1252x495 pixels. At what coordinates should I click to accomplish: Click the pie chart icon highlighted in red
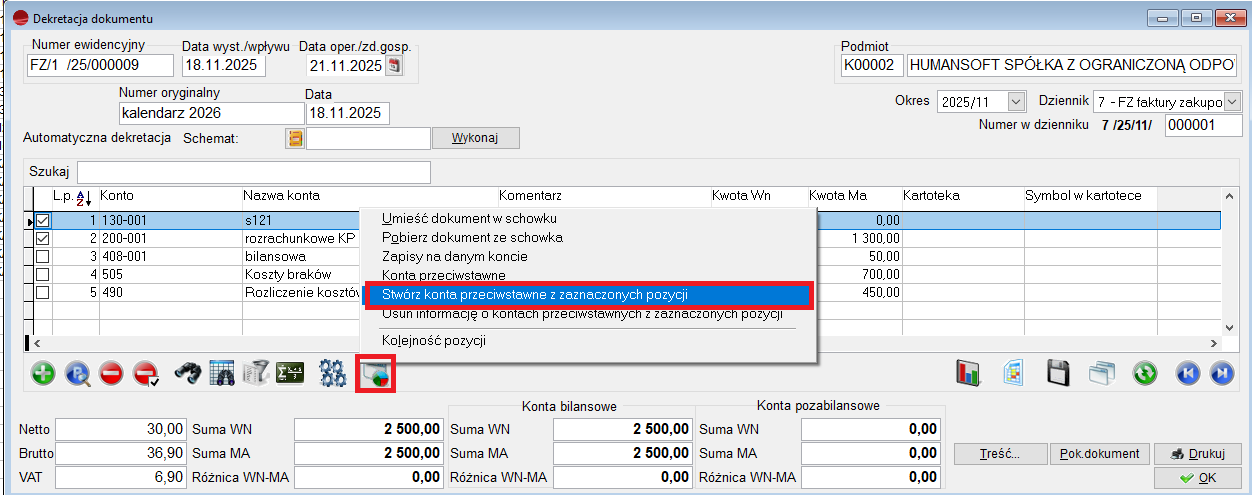coord(375,374)
